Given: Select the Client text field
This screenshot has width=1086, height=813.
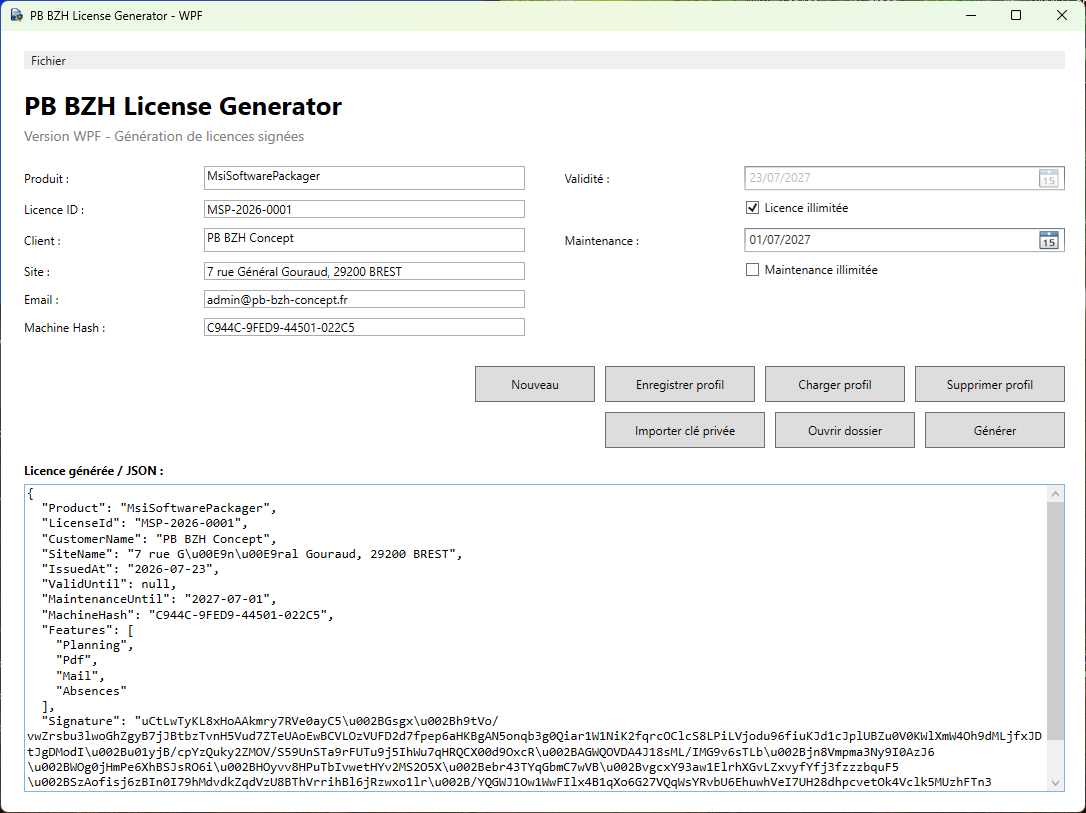Looking at the screenshot, I should pyautogui.click(x=364, y=240).
